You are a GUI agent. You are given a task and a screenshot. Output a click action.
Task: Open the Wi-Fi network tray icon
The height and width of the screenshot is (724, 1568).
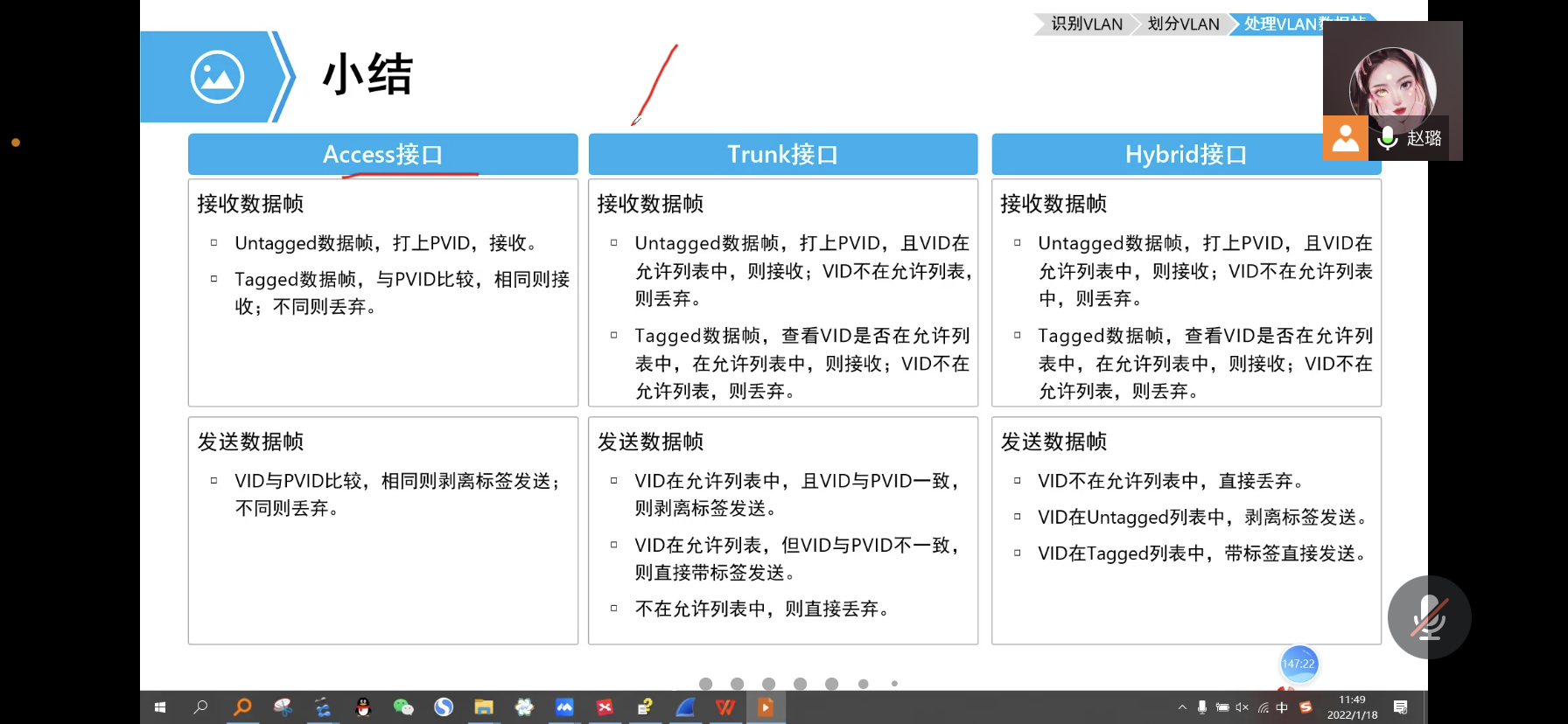(1263, 707)
